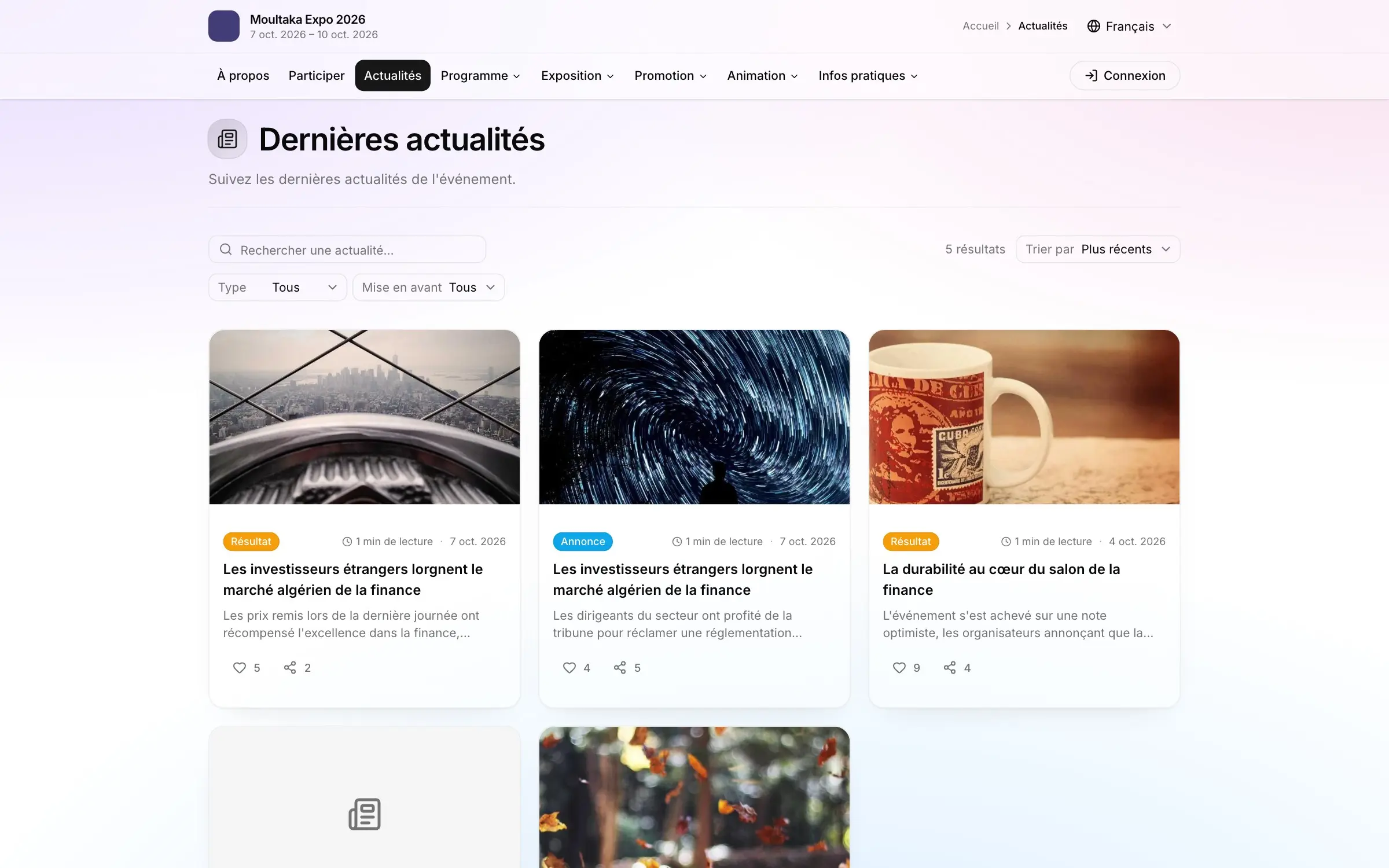Click the clock icon on the Annonce card
This screenshot has width=1389, height=868.
click(677, 542)
